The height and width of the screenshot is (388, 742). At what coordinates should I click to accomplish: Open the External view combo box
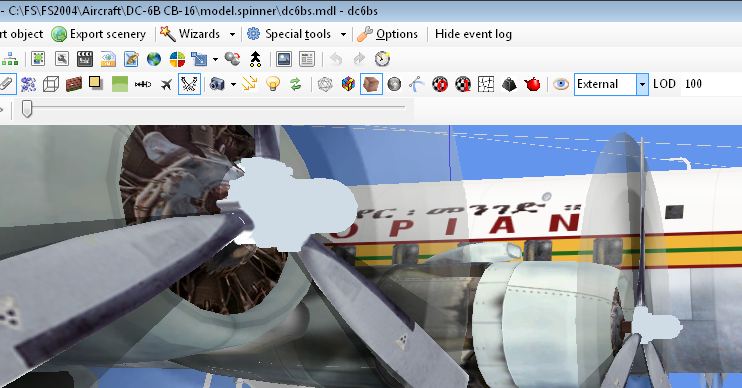(611, 84)
